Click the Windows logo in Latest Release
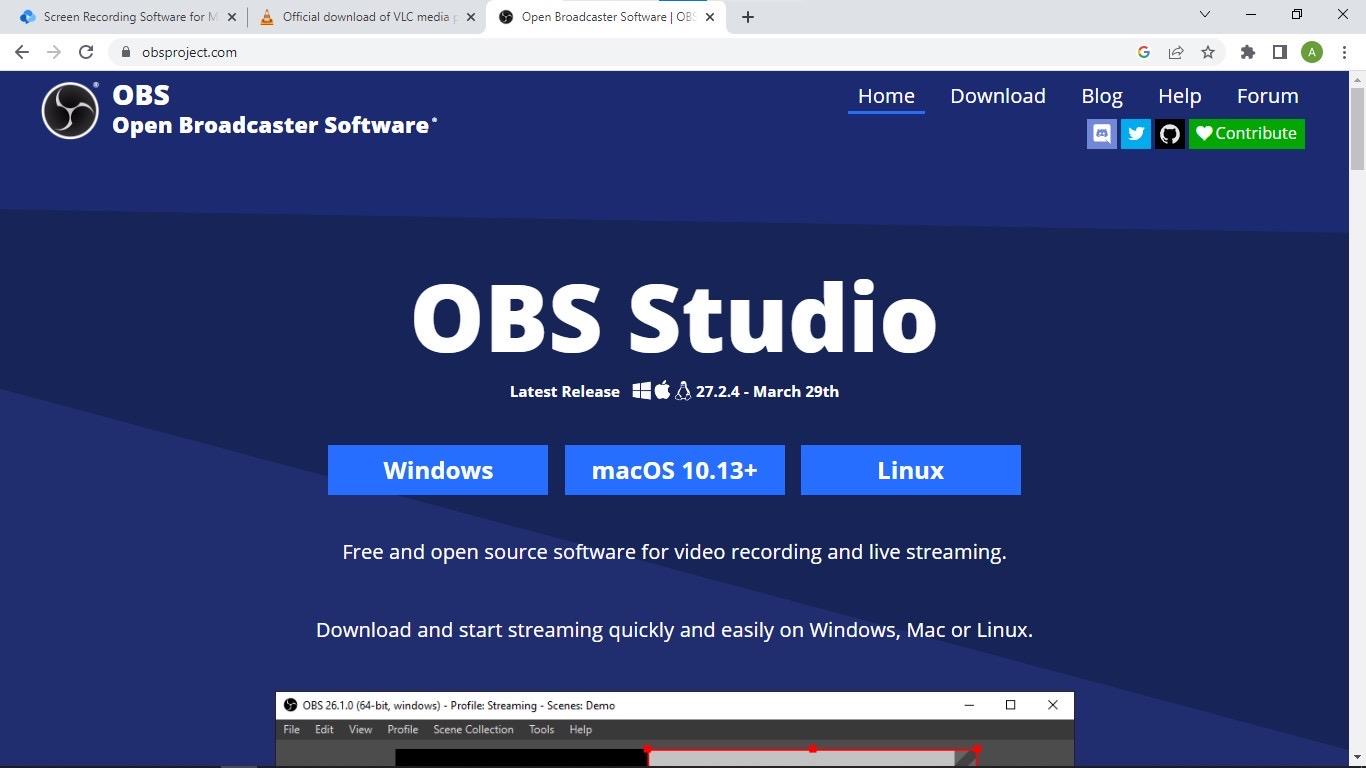This screenshot has width=1366, height=768. [642, 391]
